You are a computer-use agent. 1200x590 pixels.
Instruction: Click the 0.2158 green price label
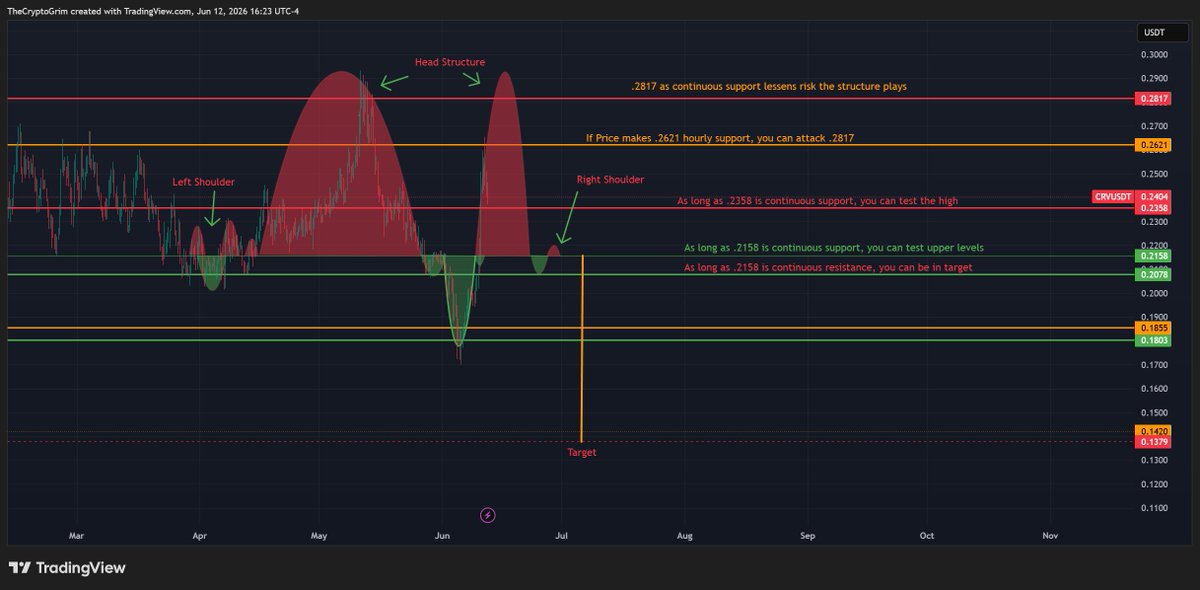tap(1153, 256)
